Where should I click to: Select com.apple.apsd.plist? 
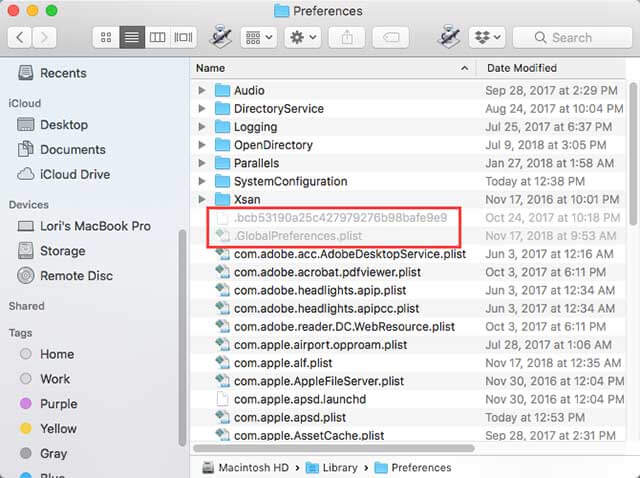click(290, 417)
